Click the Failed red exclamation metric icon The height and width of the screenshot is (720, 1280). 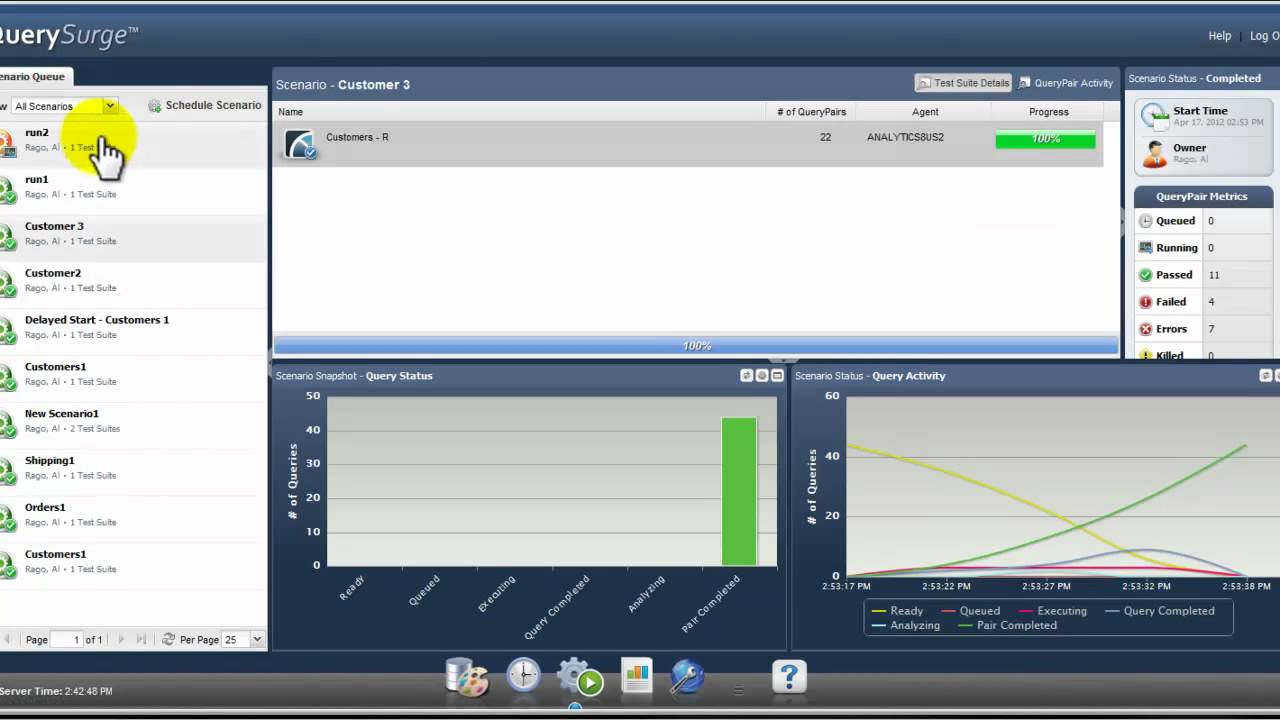point(1145,302)
